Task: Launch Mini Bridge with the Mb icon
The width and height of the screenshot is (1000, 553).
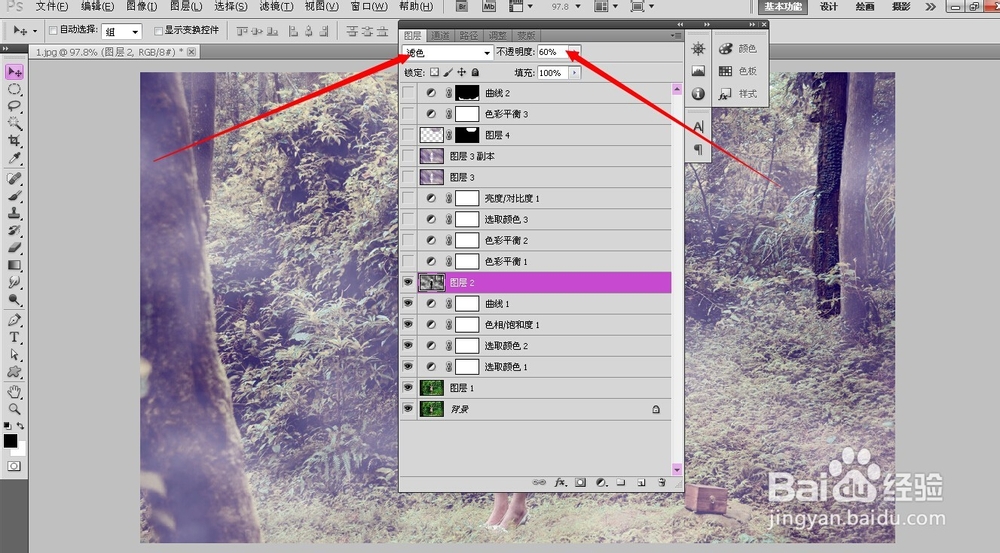Action: click(489, 6)
